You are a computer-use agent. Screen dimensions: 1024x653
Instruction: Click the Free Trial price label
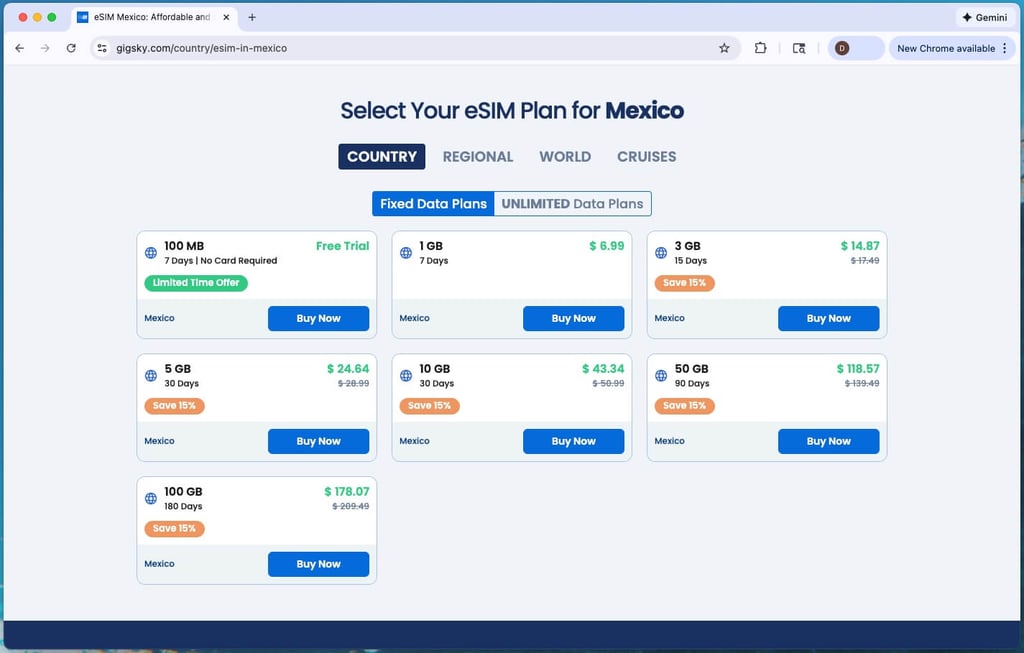pos(342,246)
